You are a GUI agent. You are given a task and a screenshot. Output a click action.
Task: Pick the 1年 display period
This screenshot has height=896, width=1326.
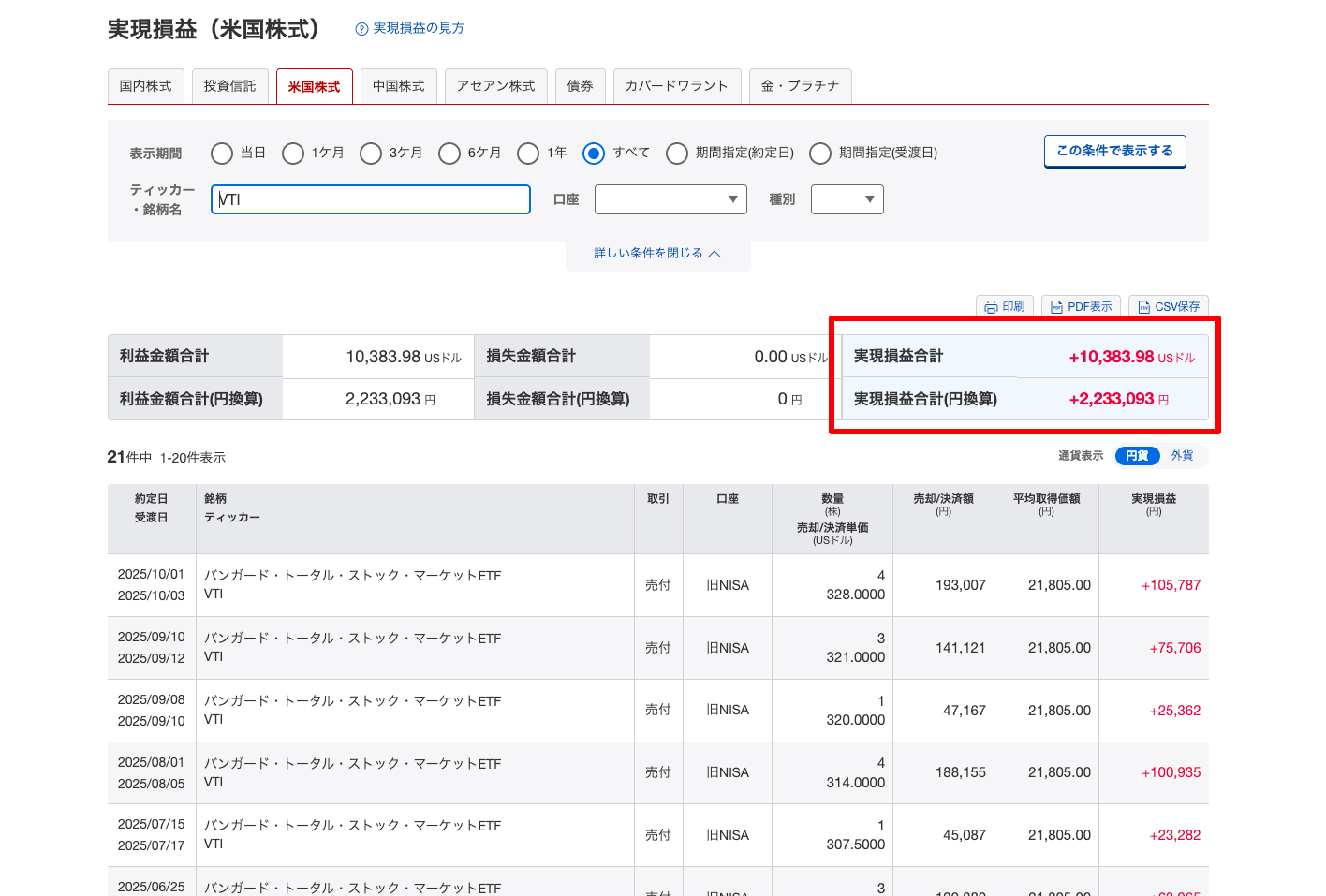click(528, 154)
